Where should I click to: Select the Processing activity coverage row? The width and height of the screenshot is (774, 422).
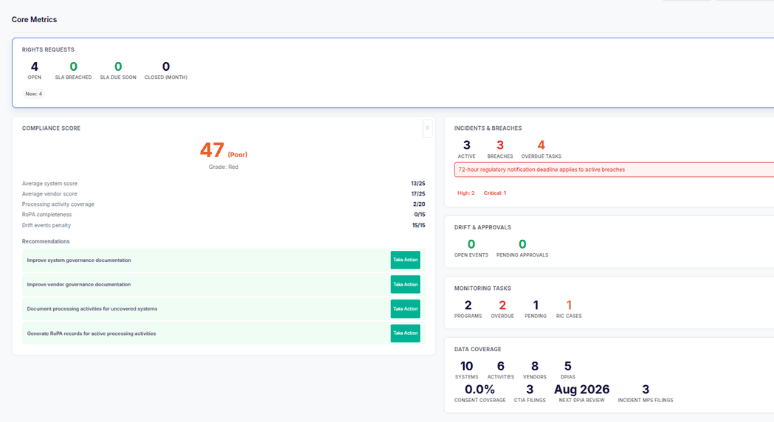[x=224, y=204]
